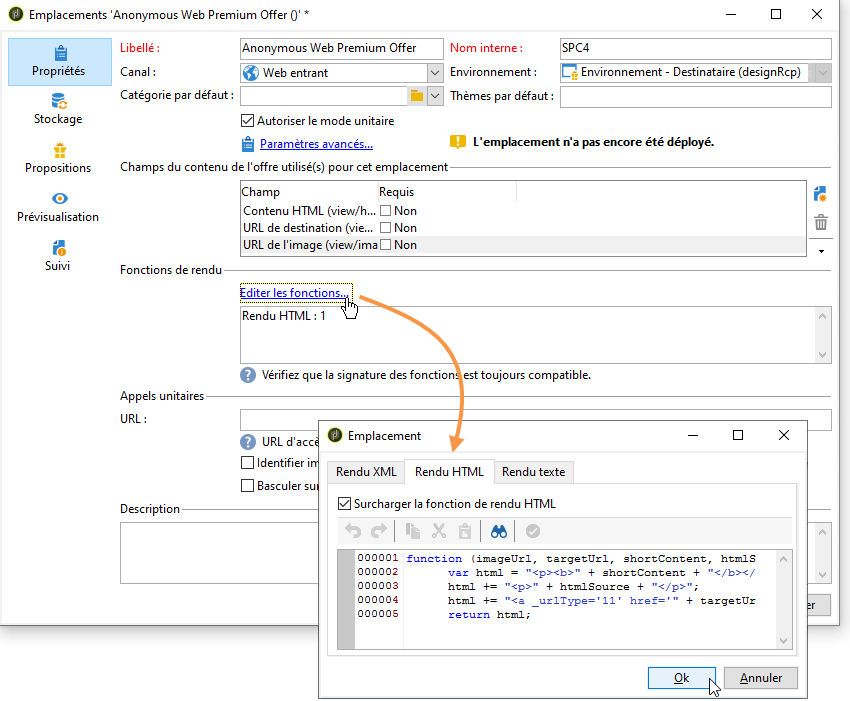Toggle Requis for Contenu HTML row
850x701 pixels.
(x=385, y=211)
